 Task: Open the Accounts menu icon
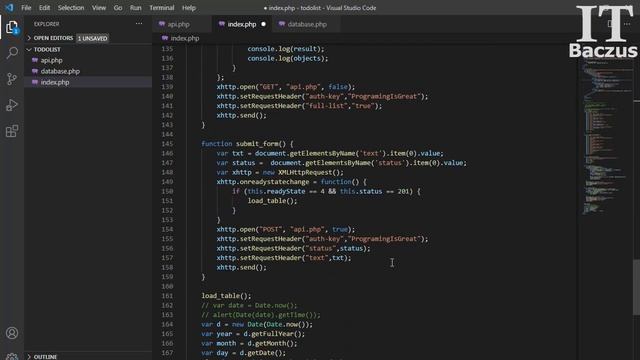[12, 333]
